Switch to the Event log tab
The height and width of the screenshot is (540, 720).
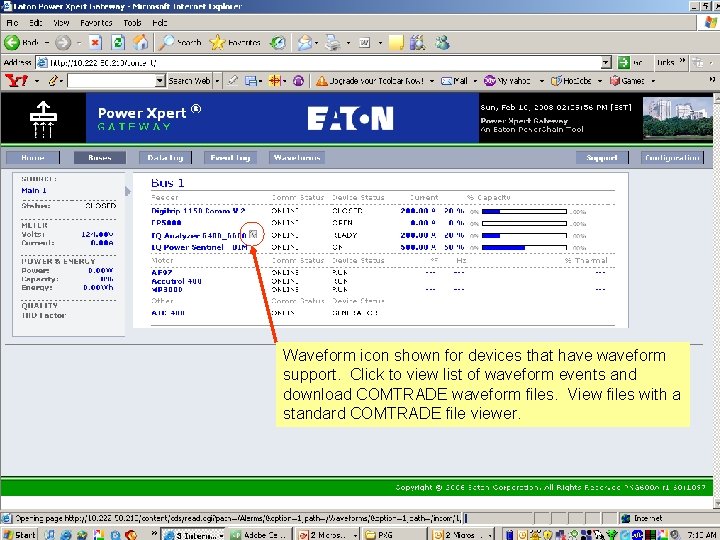230,158
